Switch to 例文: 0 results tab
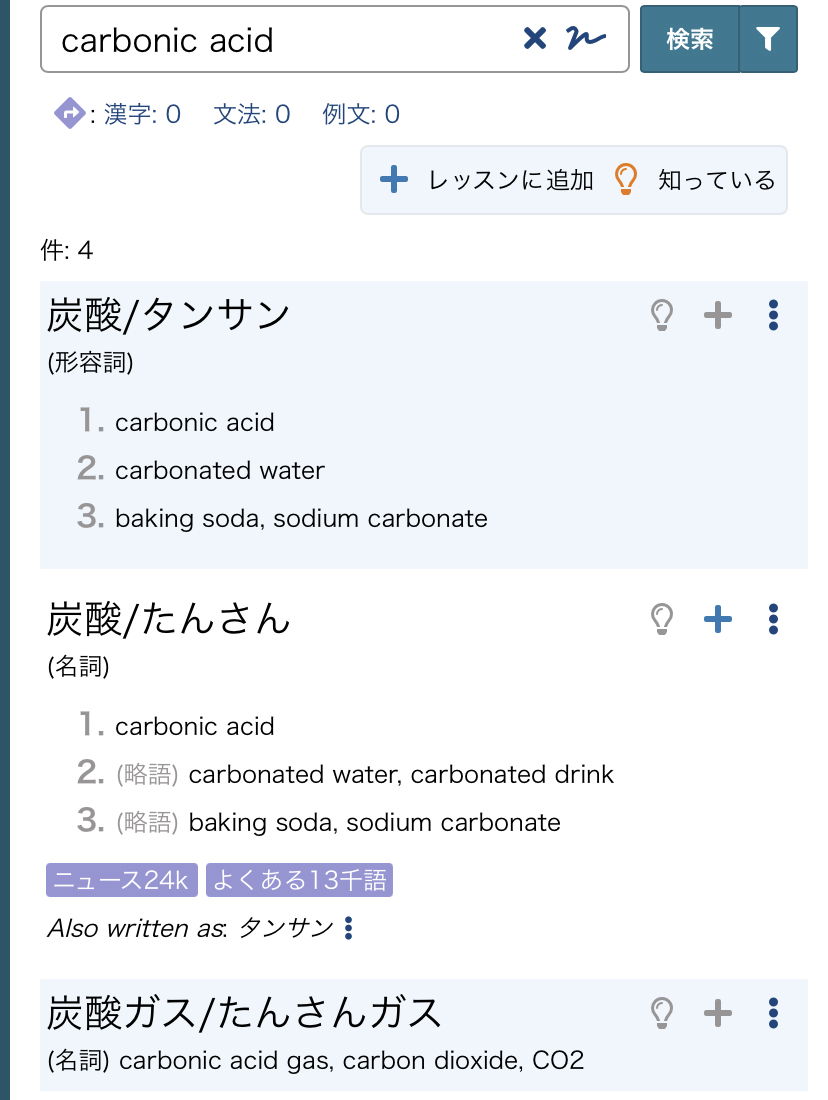Image resolution: width=828 pixels, height=1100 pixels. [x=361, y=114]
